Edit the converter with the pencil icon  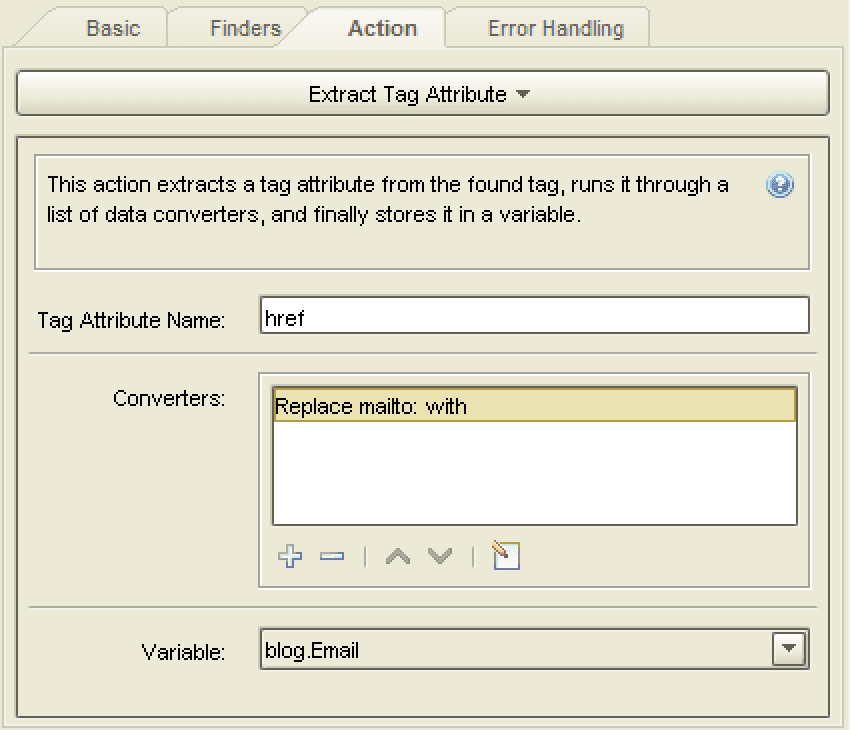pos(504,556)
